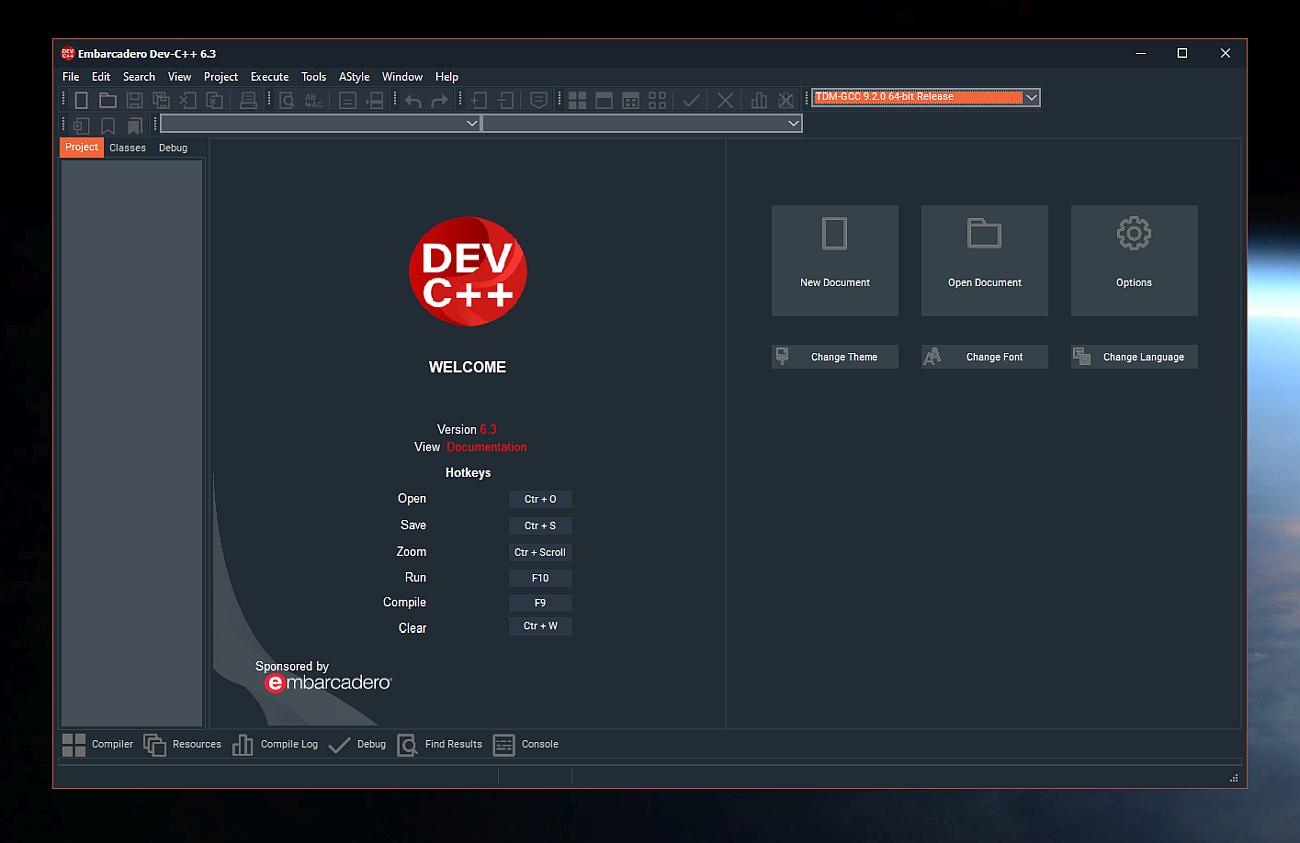Open the Tools menu

coord(314,77)
